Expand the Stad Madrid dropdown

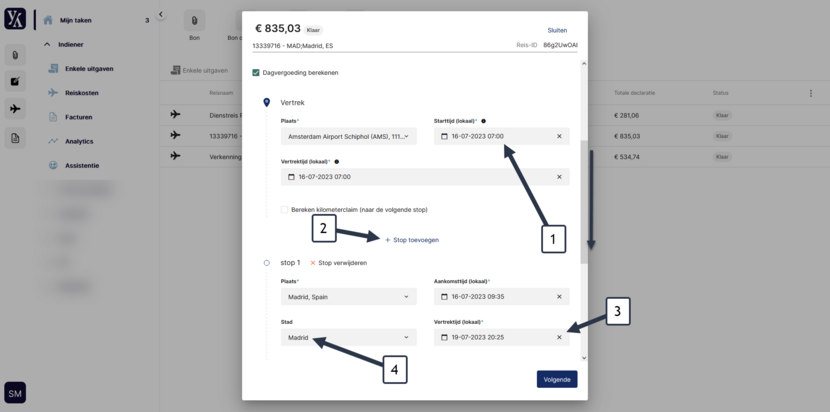pyautogui.click(x=348, y=337)
